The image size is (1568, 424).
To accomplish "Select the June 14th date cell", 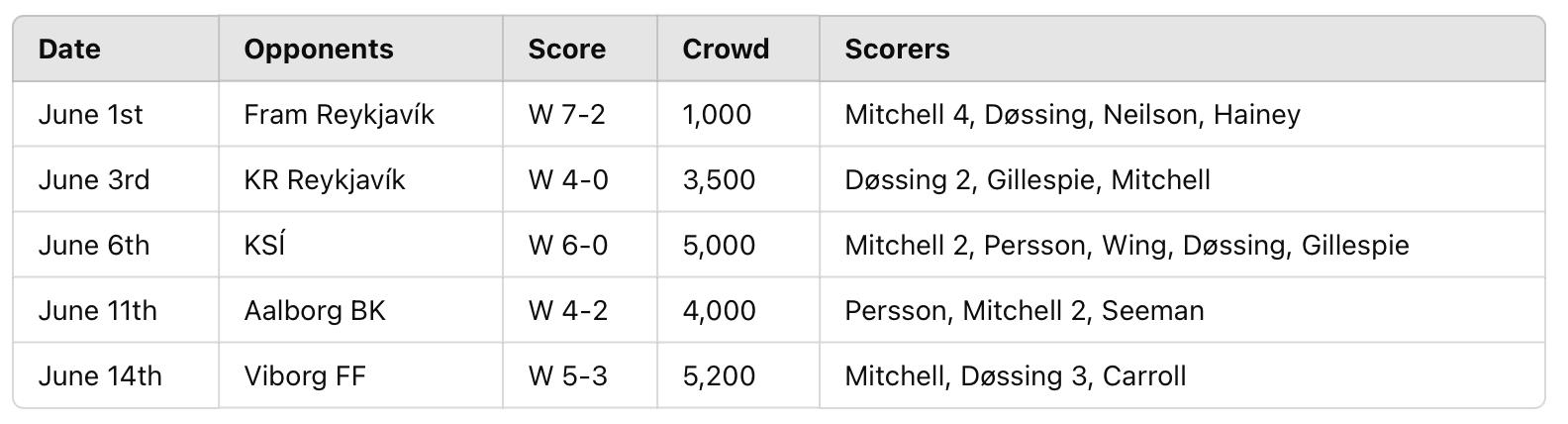I will pos(100,376).
